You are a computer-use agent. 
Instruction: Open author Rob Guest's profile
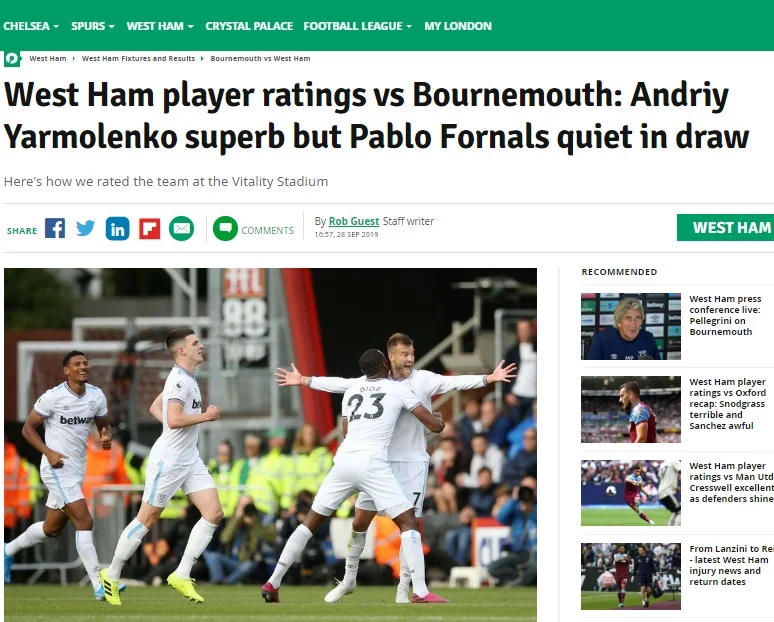click(354, 221)
